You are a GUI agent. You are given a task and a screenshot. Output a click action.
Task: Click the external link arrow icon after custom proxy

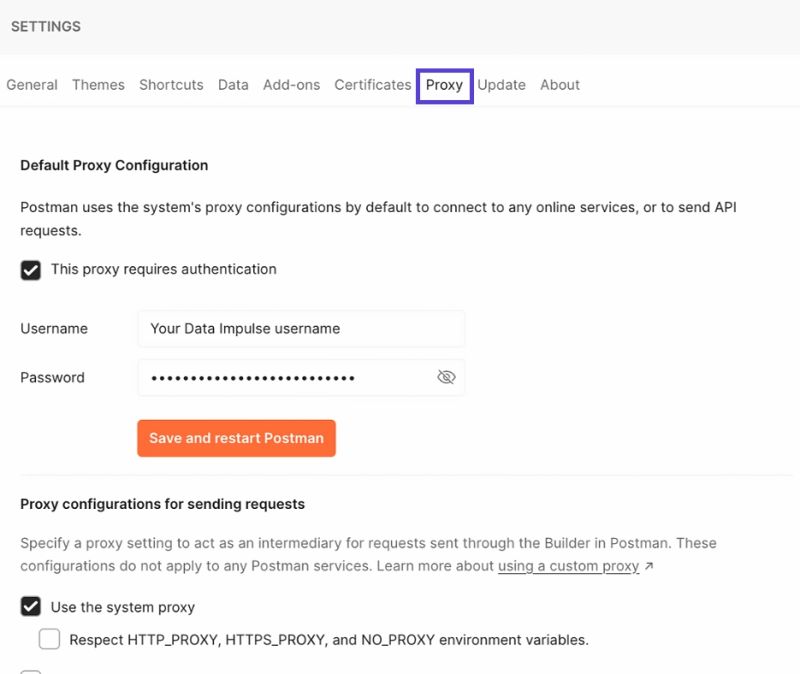(648, 566)
